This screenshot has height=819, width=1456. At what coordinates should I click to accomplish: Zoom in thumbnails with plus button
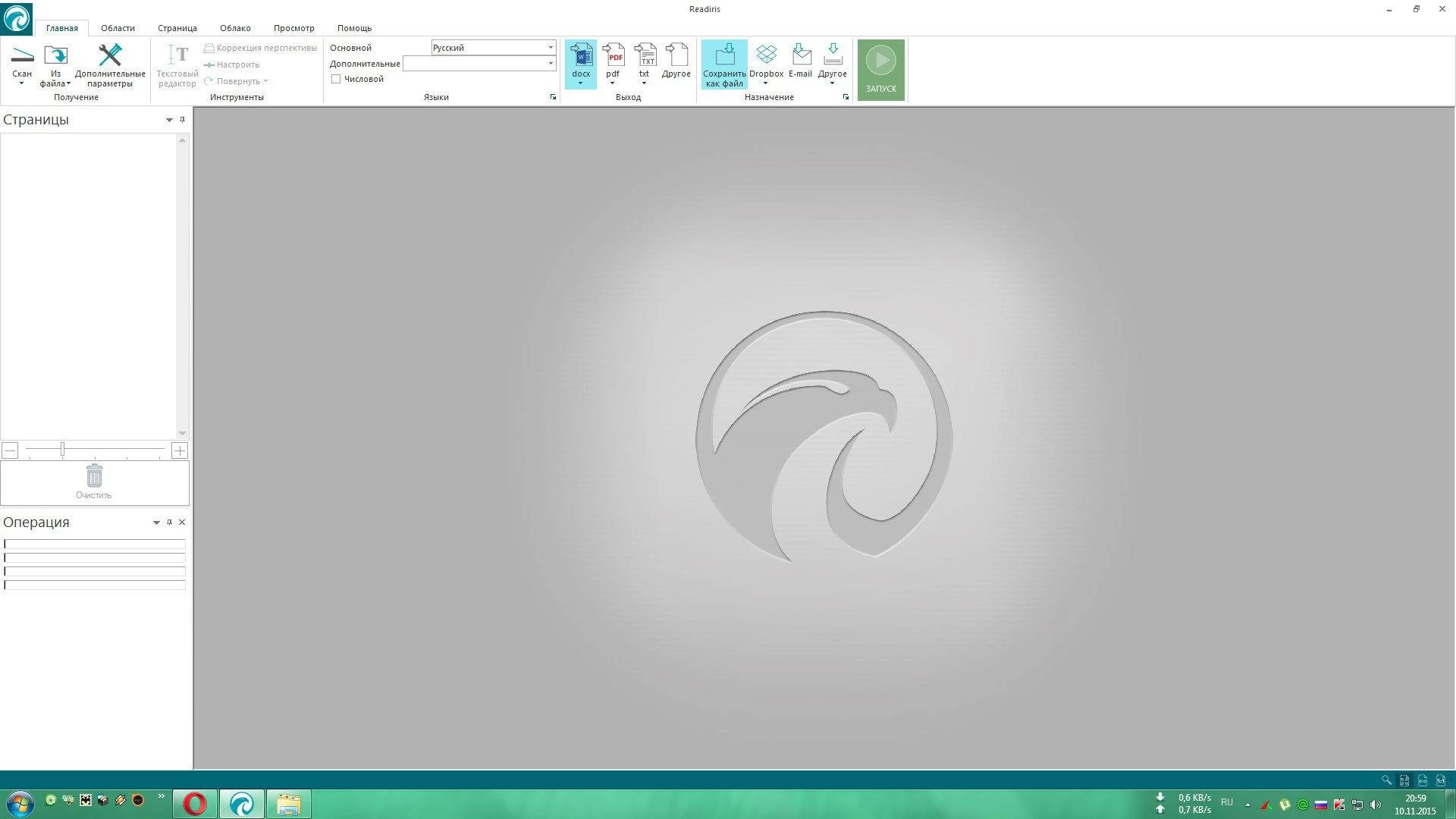(179, 450)
